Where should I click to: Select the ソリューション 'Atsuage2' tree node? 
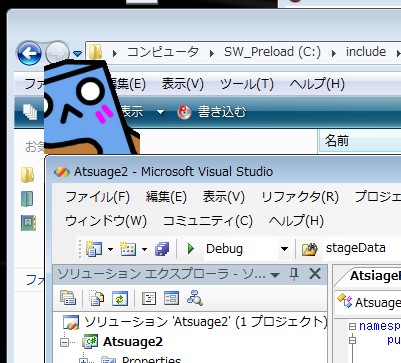coord(195,322)
